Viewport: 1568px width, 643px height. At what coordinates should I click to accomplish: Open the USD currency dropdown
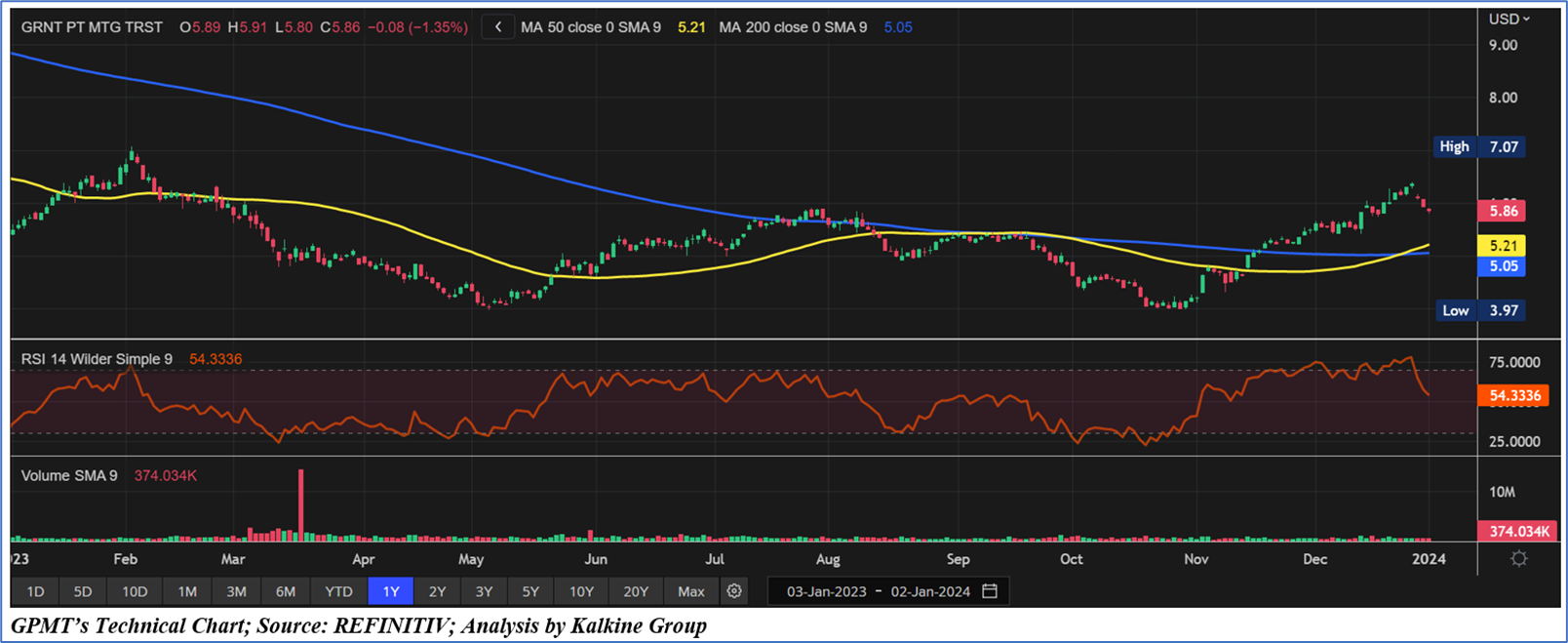[x=1509, y=19]
